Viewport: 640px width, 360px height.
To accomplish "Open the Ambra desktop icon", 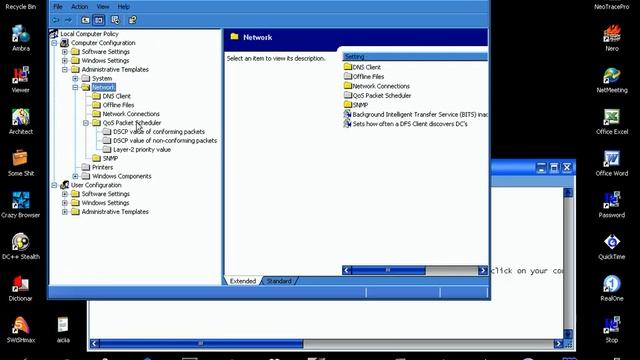I will coord(20,38).
